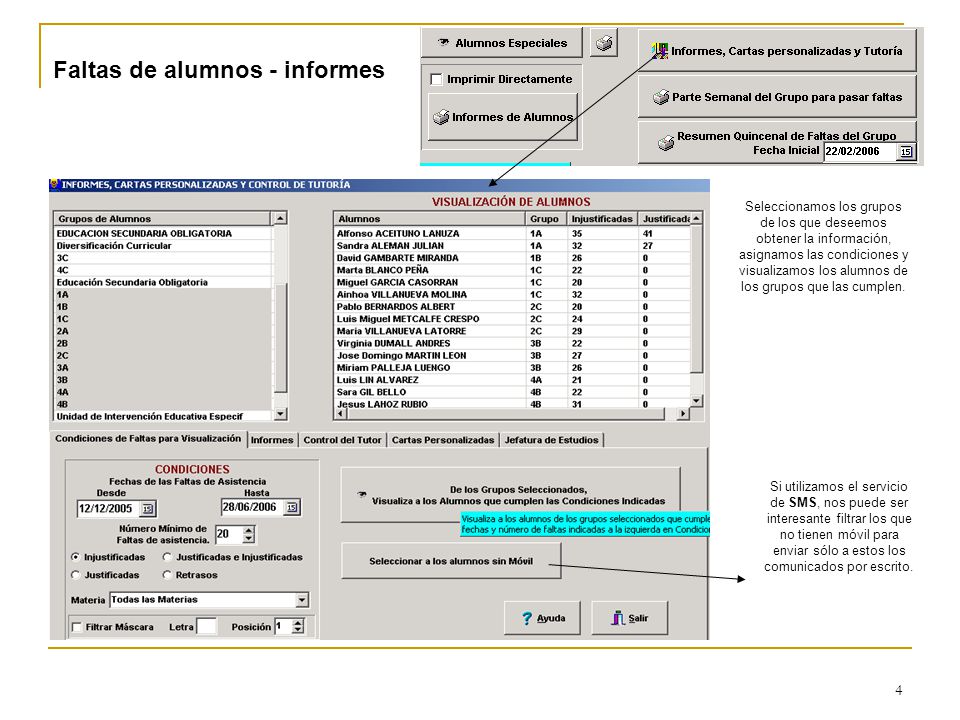This screenshot has height=720, width=960.
Task: Select group 4A in Grupos list
Action: click(162, 392)
